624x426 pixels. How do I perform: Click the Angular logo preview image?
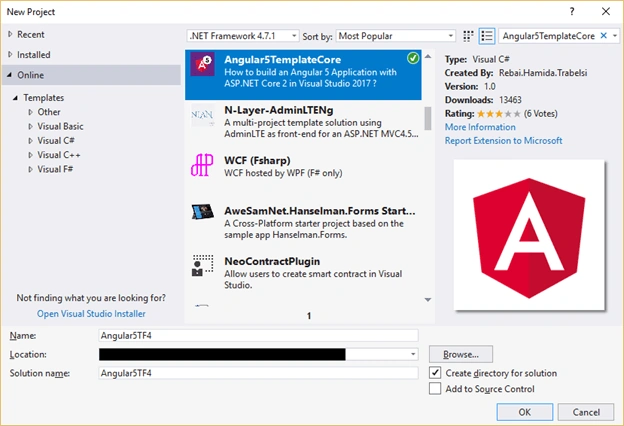click(x=529, y=235)
